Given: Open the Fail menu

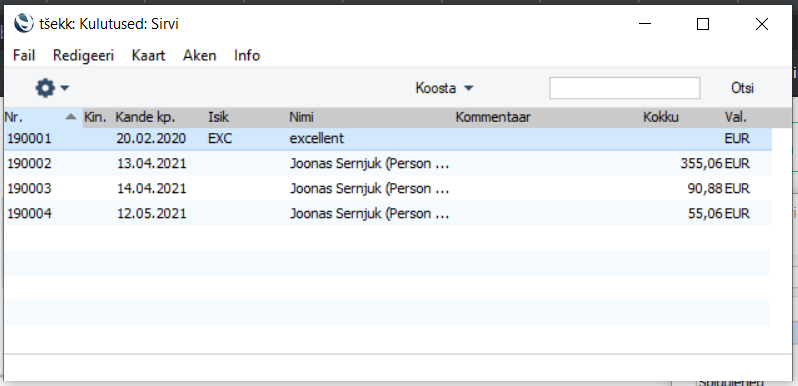Looking at the screenshot, I should [24, 56].
